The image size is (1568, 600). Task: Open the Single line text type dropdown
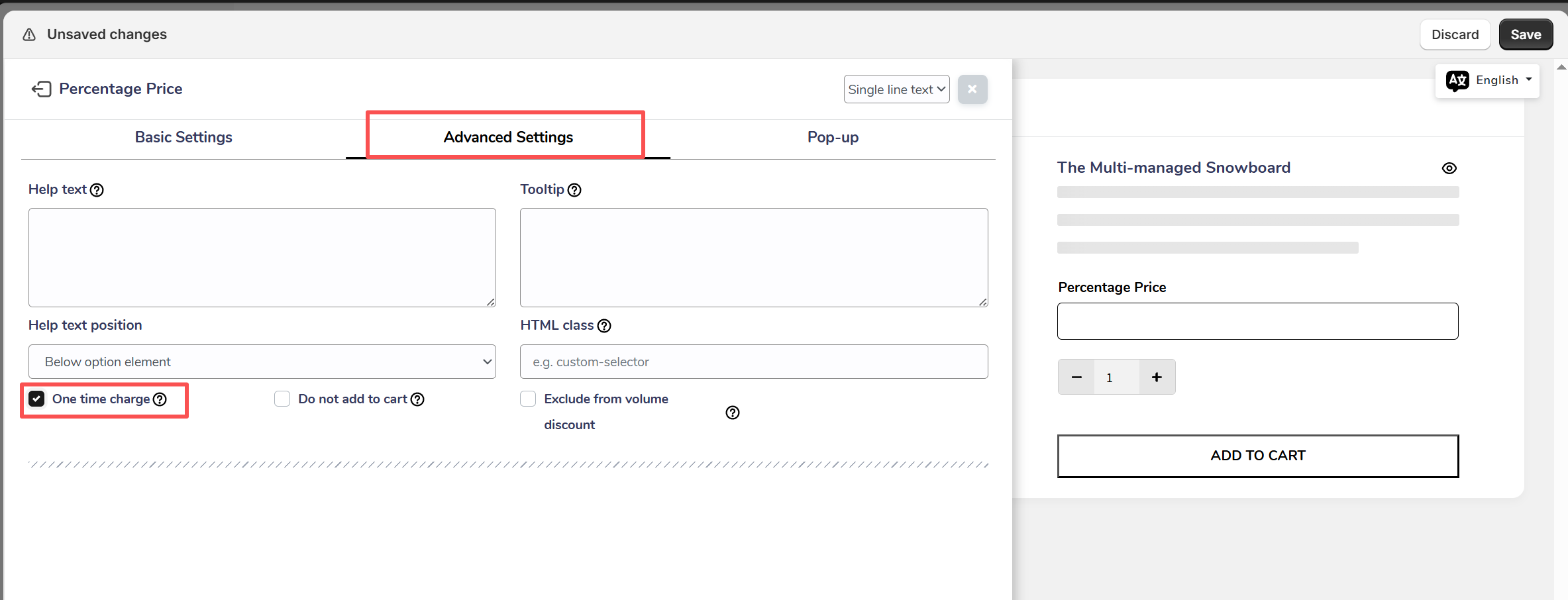click(x=896, y=89)
